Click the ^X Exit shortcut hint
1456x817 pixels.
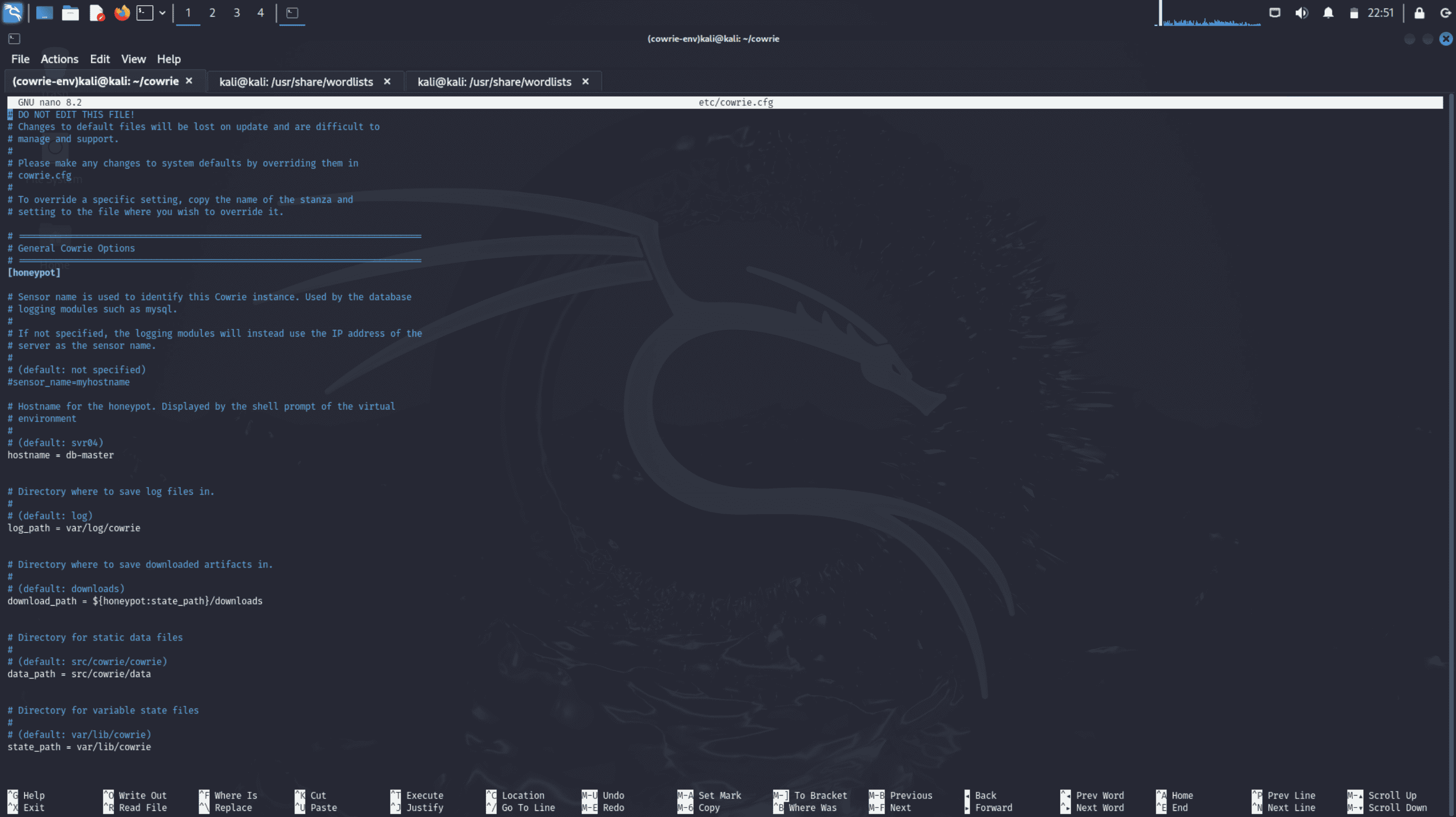point(26,808)
